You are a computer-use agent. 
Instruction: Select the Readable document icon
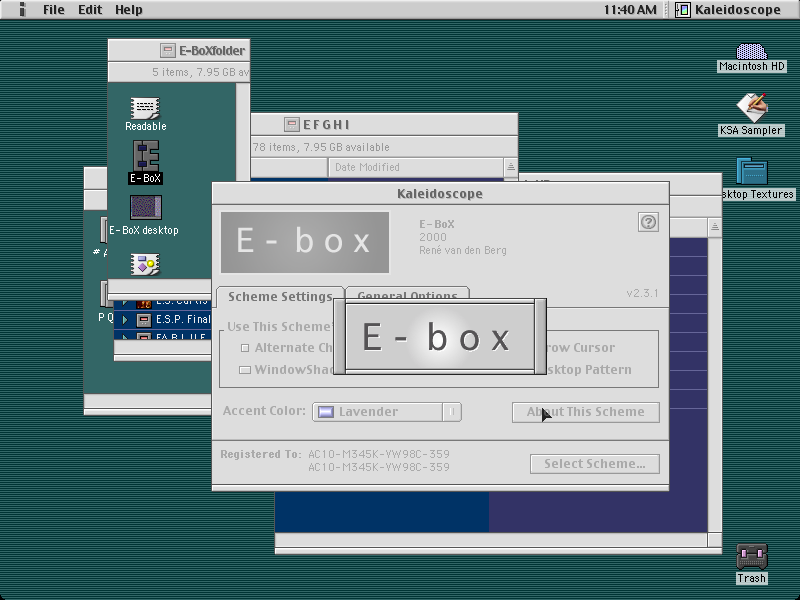coord(145,108)
